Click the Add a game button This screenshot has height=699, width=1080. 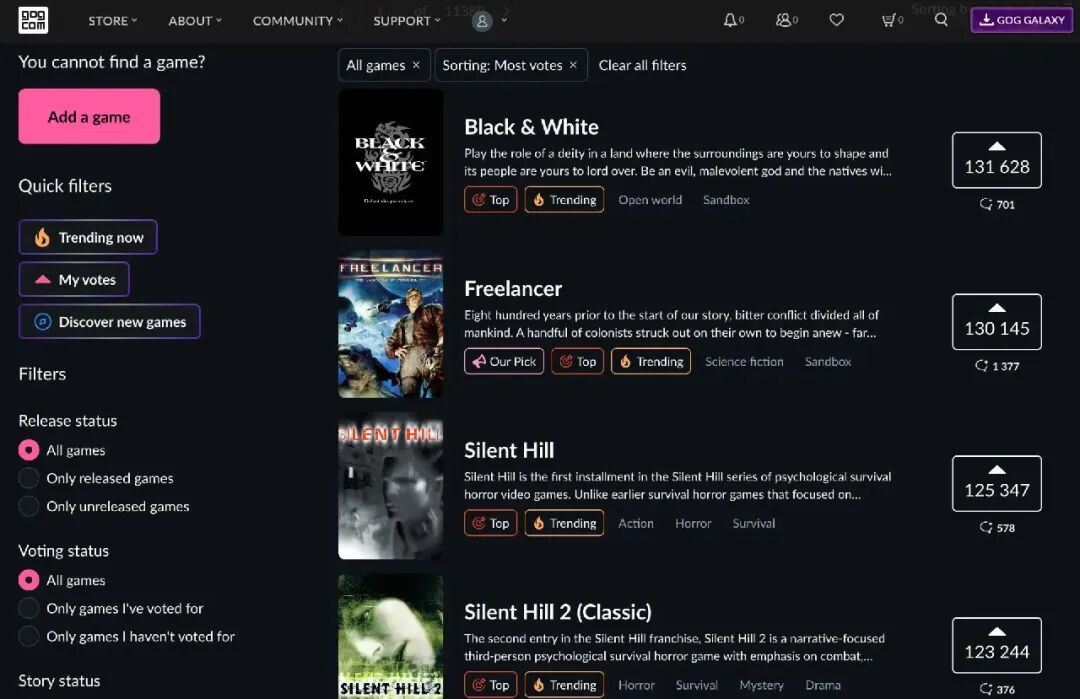(x=89, y=116)
